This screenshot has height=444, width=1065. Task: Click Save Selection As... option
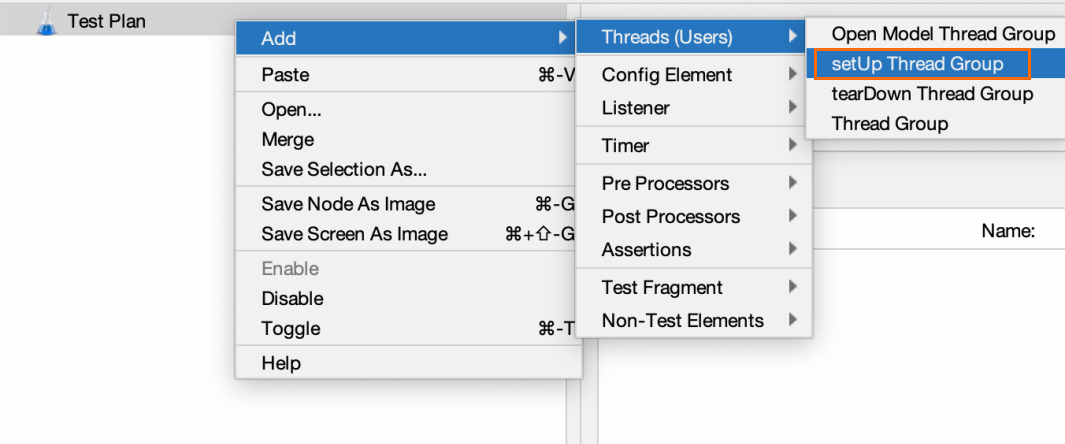(344, 170)
